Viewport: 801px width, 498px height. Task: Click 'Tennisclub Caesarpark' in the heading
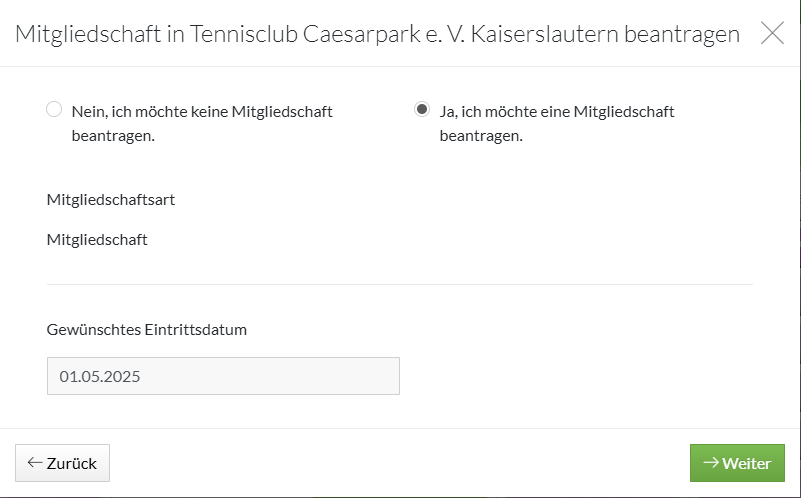point(305,34)
